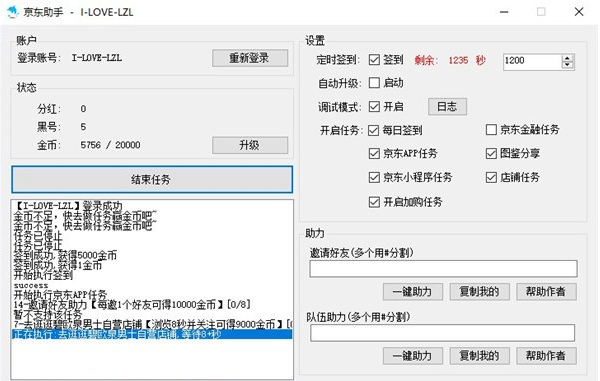Select the highlighted 正在执行 log line
Image resolution: width=600 pixels, height=381 pixels.
(x=152, y=335)
